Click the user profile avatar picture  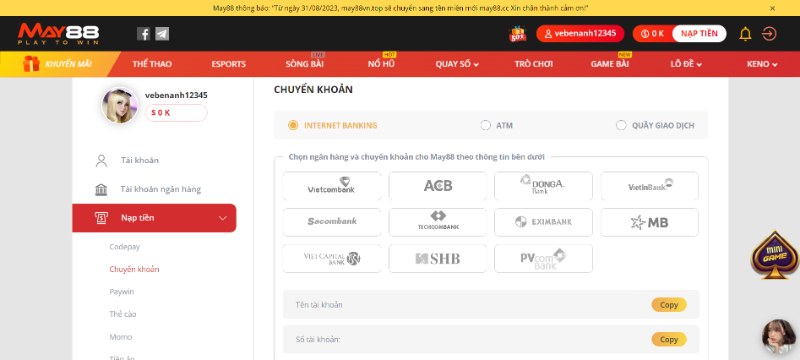click(119, 106)
